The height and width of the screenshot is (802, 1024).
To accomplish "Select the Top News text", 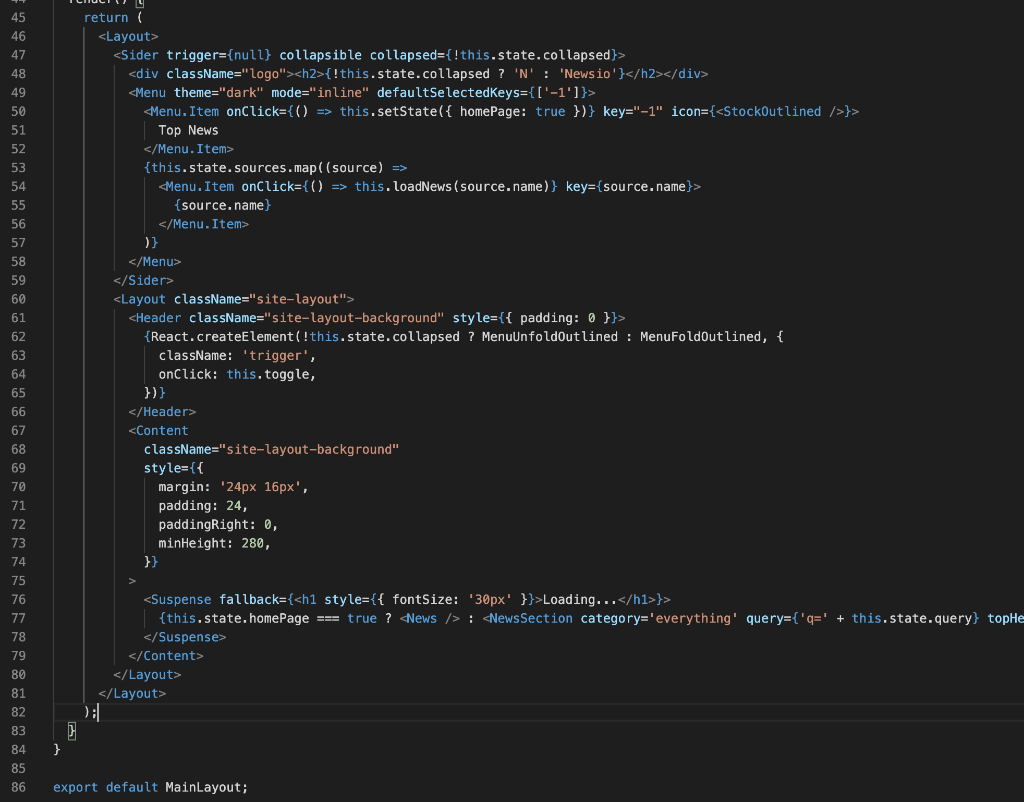I will pyautogui.click(x=187, y=130).
